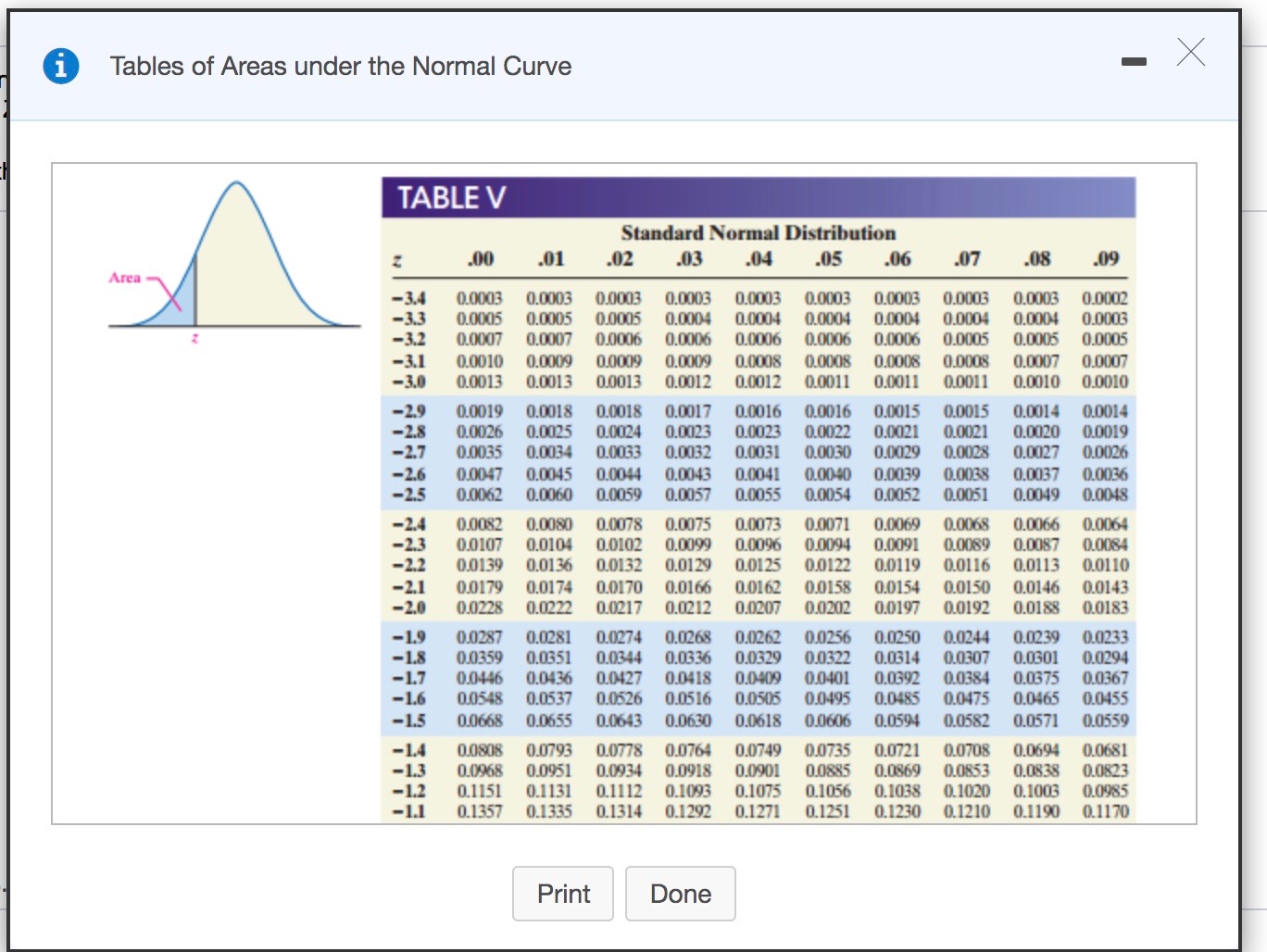This screenshot has width=1267, height=952.
Task: Click the Done button
Action: [x=681, y=894]
